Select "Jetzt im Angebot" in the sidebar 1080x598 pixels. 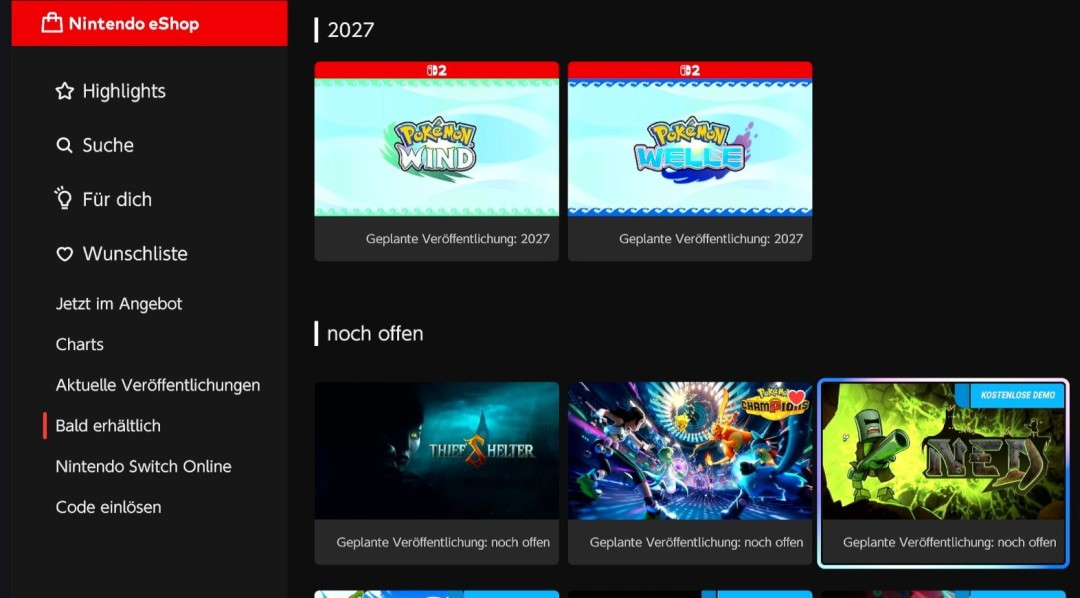118,304
